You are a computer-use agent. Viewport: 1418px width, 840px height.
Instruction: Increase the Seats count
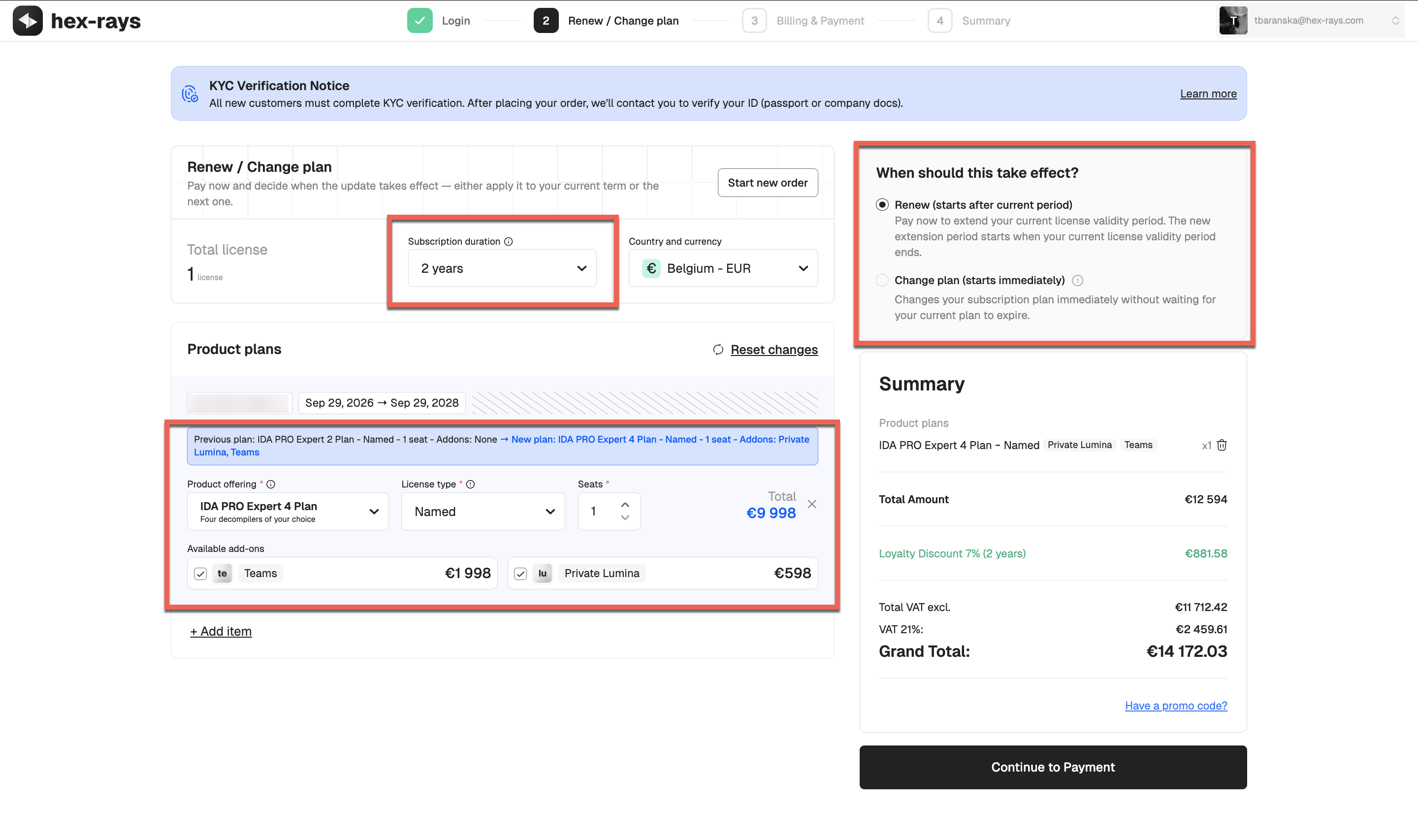(x=625, y=504)
